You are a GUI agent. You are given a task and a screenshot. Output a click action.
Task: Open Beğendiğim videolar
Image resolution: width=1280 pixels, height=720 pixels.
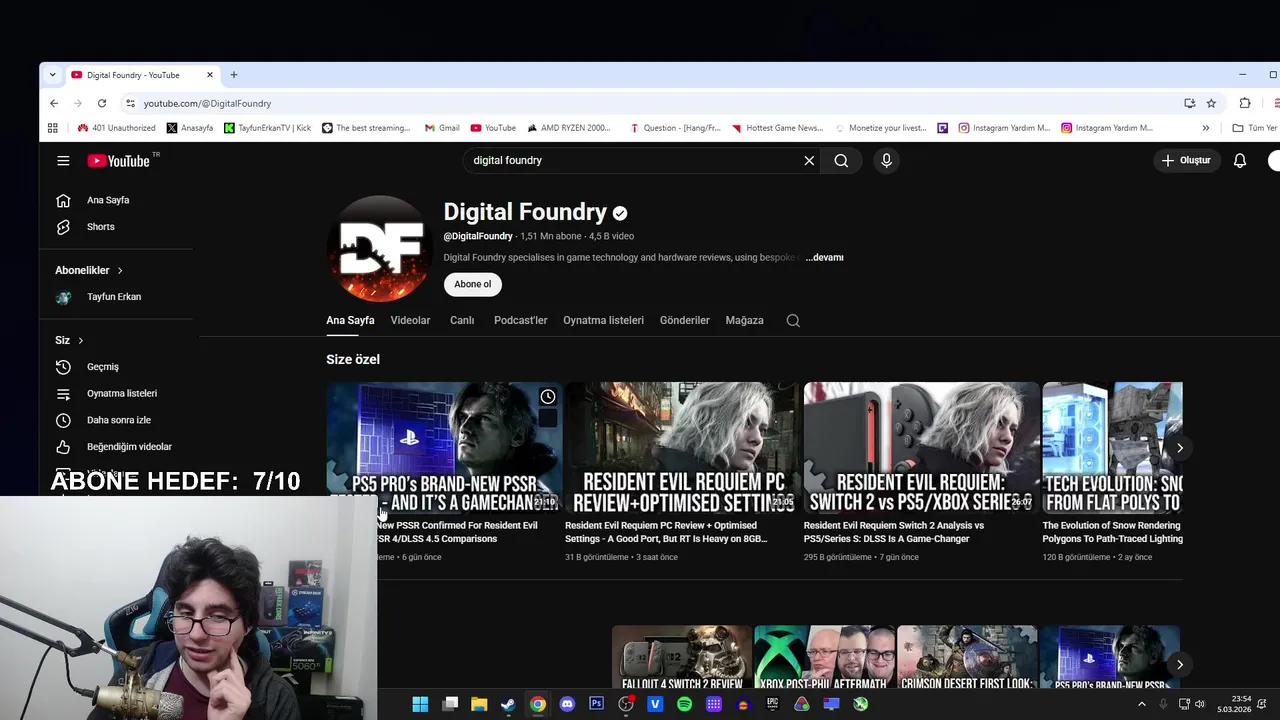point(129,447)
